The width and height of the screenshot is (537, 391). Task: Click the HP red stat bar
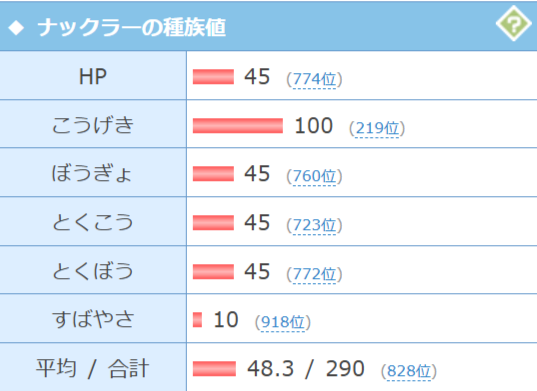(x=213, y=77)
